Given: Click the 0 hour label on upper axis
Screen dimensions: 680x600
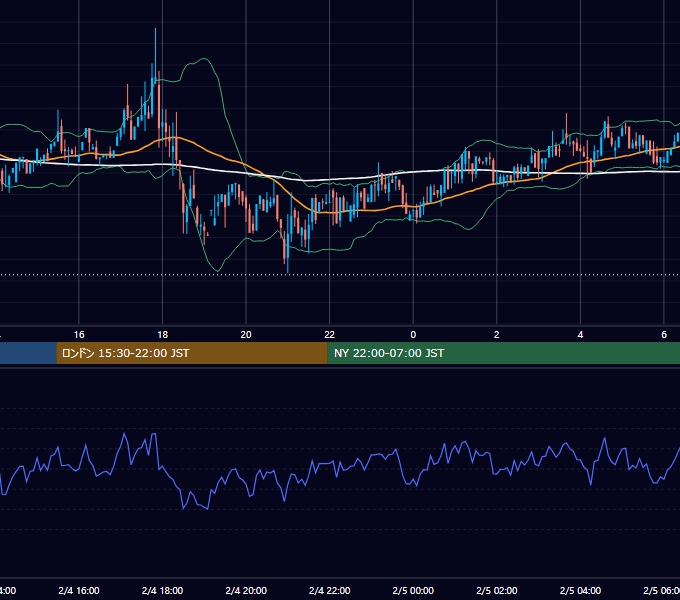Looking at the screenshot, I should point(413,335).
